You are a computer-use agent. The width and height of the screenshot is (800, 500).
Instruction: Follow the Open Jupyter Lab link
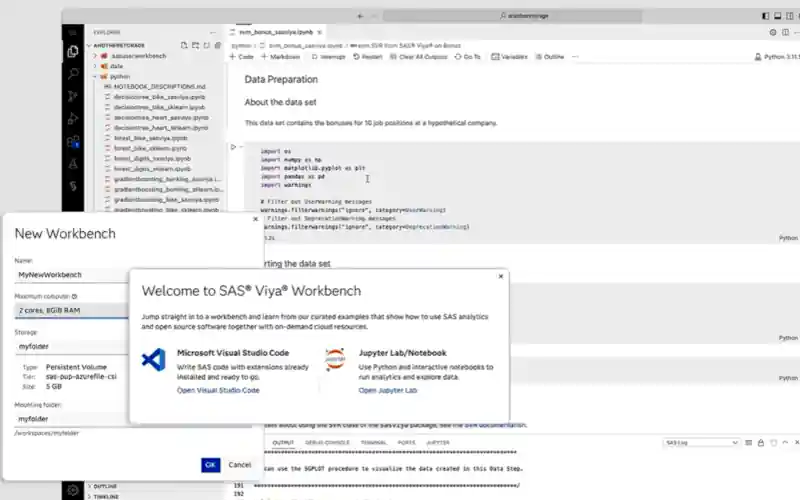click(x=388, y=390)
